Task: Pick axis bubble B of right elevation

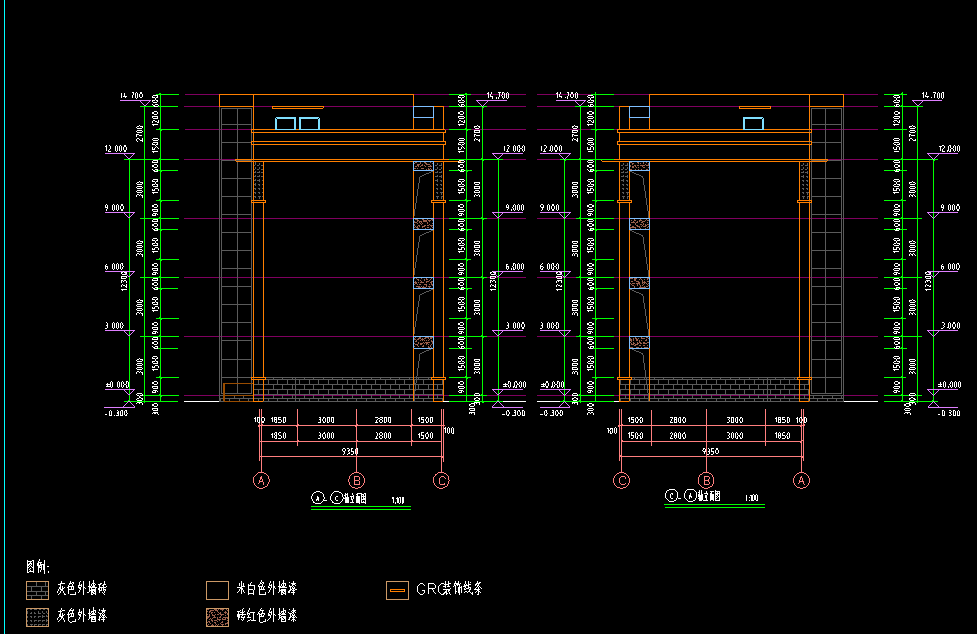Action: [x=706, y=481]
